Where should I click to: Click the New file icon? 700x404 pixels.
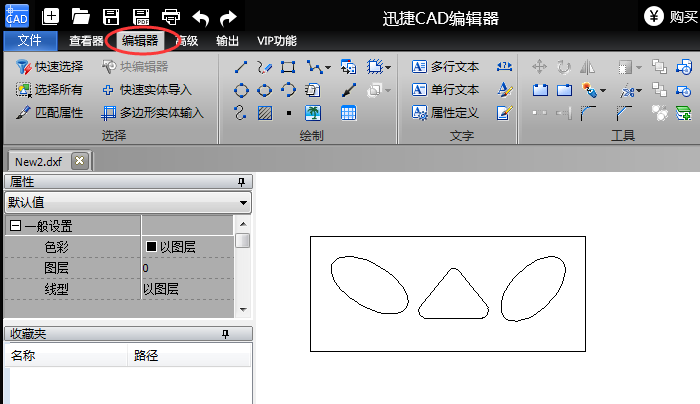(51, 16)
